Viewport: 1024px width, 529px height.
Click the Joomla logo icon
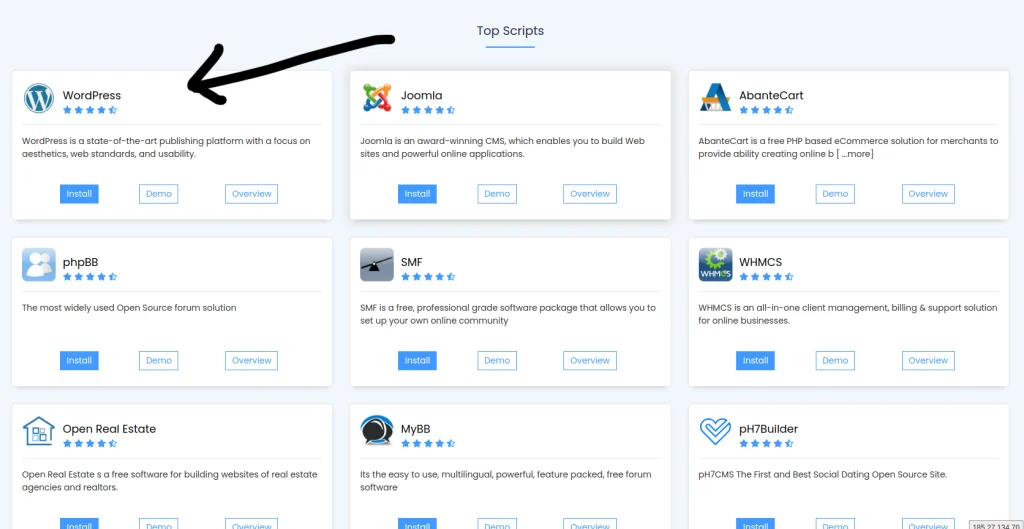pyautogui.click(x=377, y=98)
